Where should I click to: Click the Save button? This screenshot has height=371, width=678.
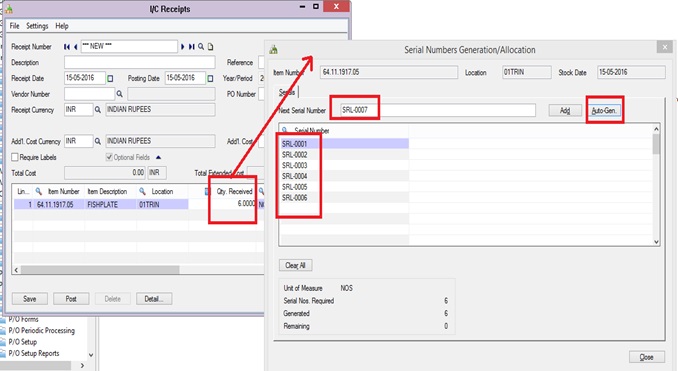[29, 299]
